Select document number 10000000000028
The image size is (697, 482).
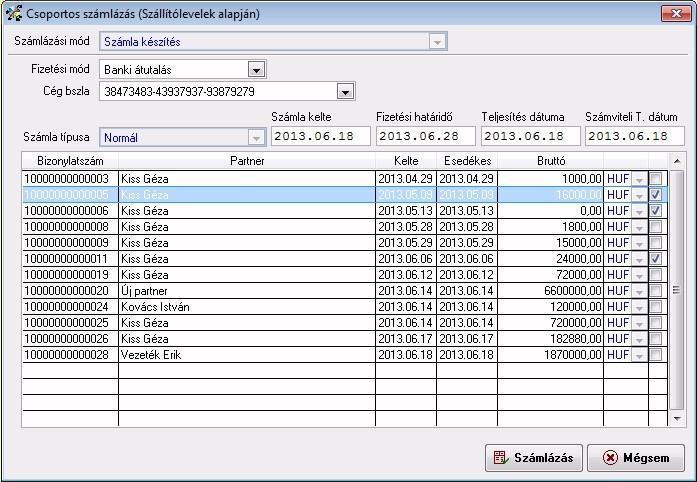(x=70, y=355)
